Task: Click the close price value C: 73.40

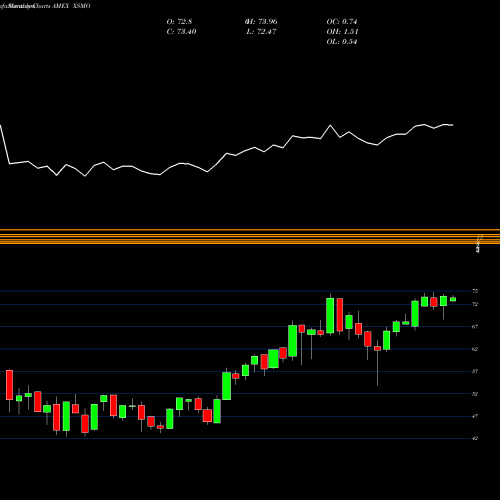Action: (181, 32)
